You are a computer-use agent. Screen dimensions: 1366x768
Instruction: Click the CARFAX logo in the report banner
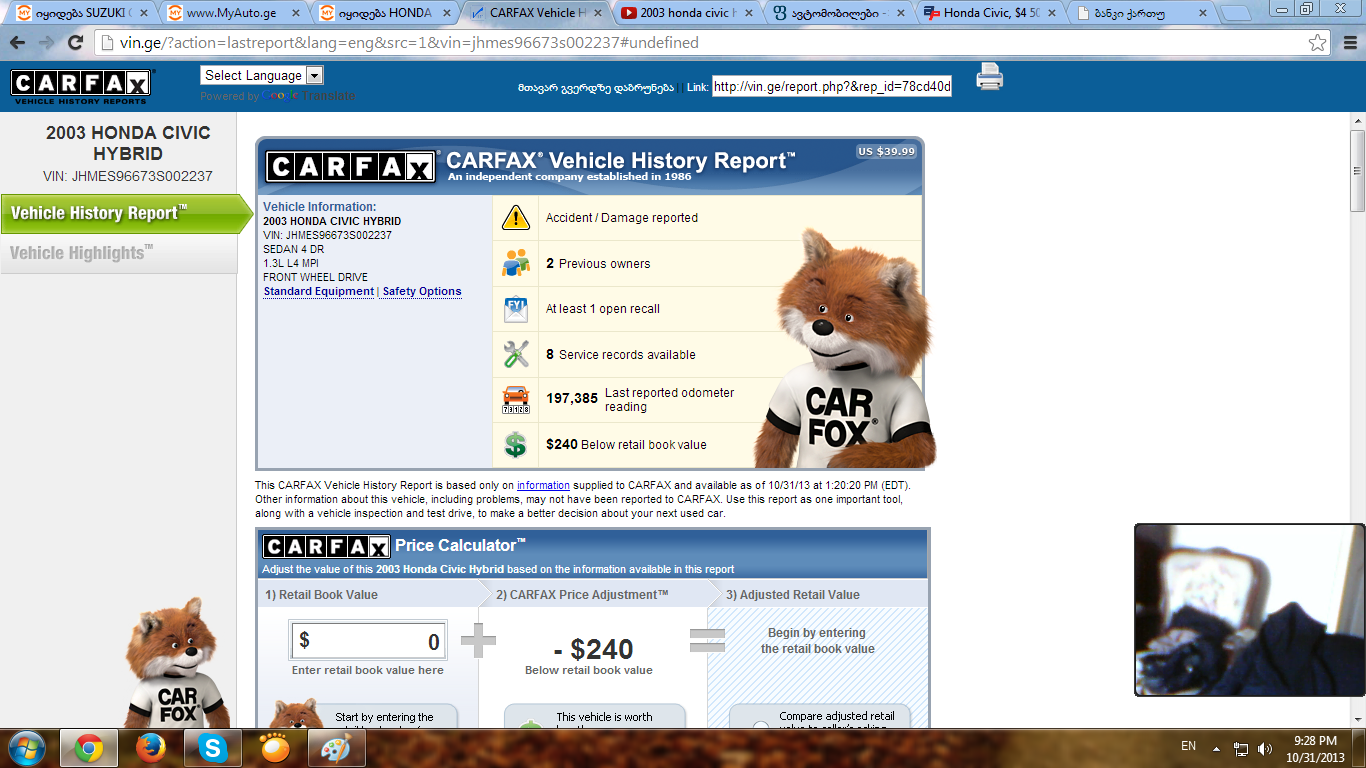(351, 167)
